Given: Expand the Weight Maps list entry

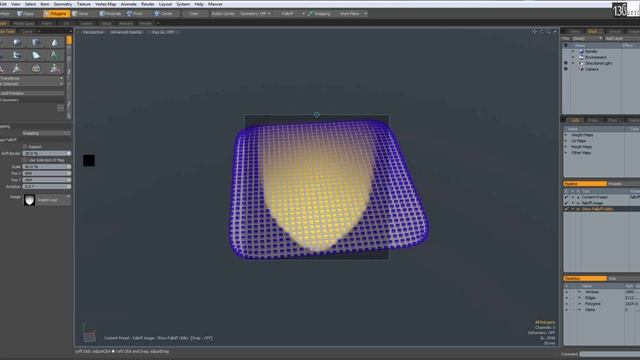Looking at the screenshot, I should [x=566, y=135].
